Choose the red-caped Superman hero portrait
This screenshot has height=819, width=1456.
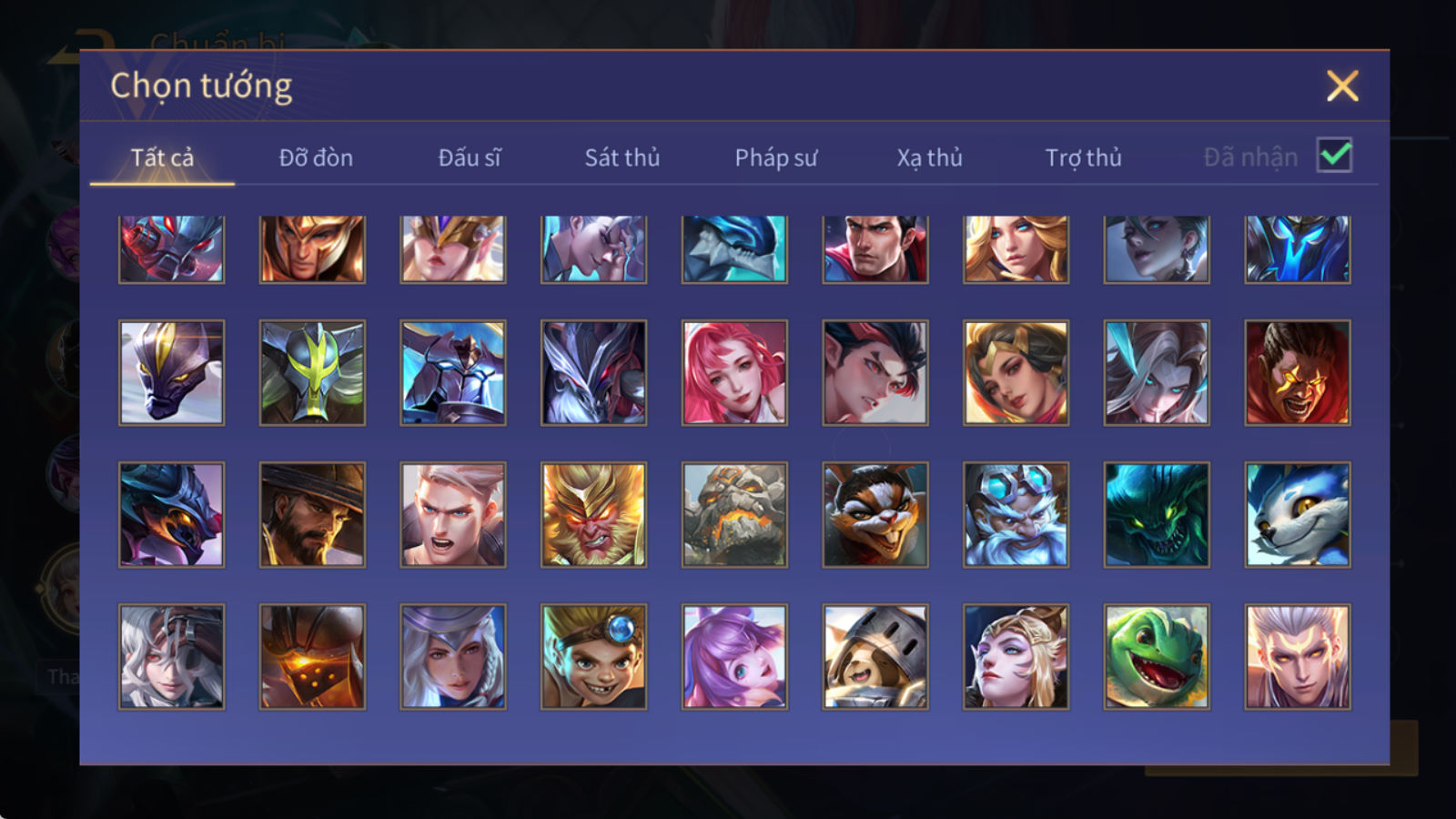(x=875, y=249)
